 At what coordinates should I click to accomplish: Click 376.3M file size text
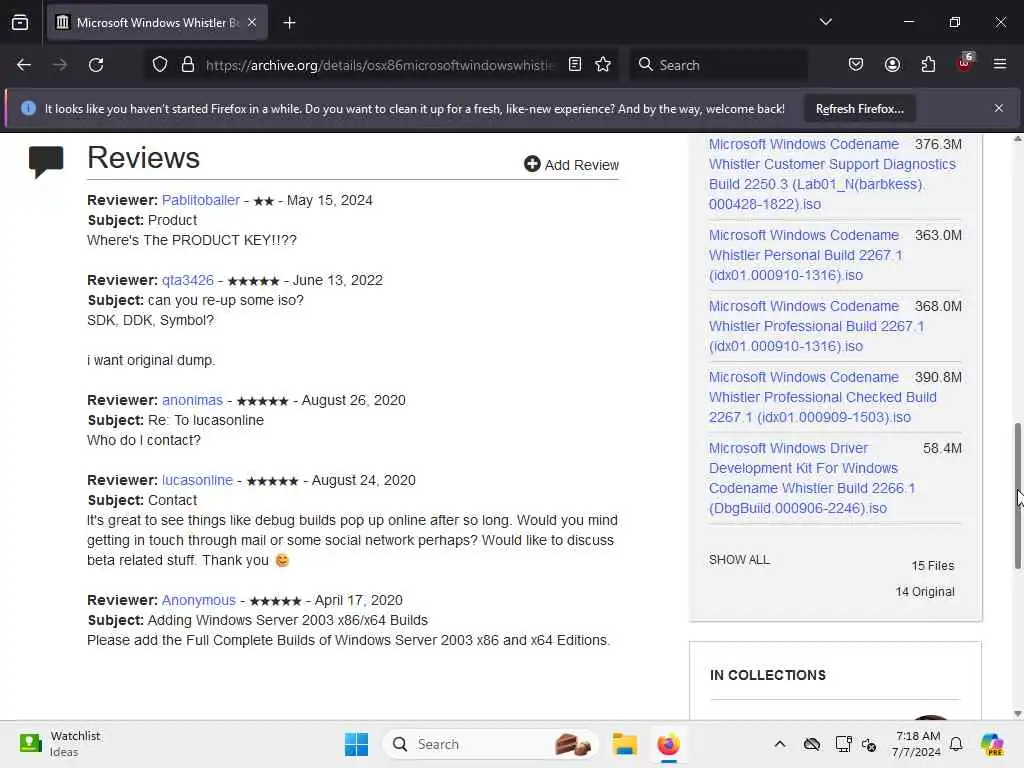[x=938, y=144]
